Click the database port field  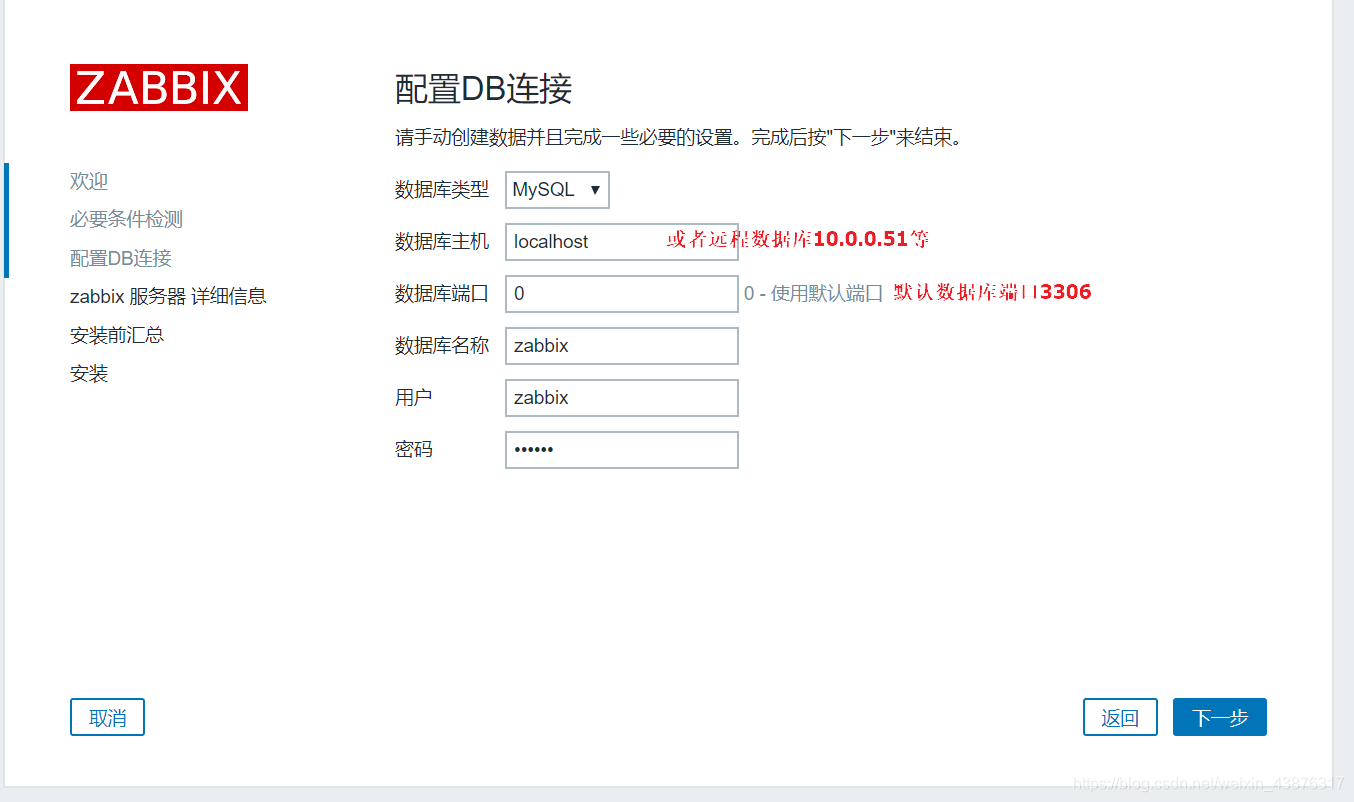(x=622, y=294)
